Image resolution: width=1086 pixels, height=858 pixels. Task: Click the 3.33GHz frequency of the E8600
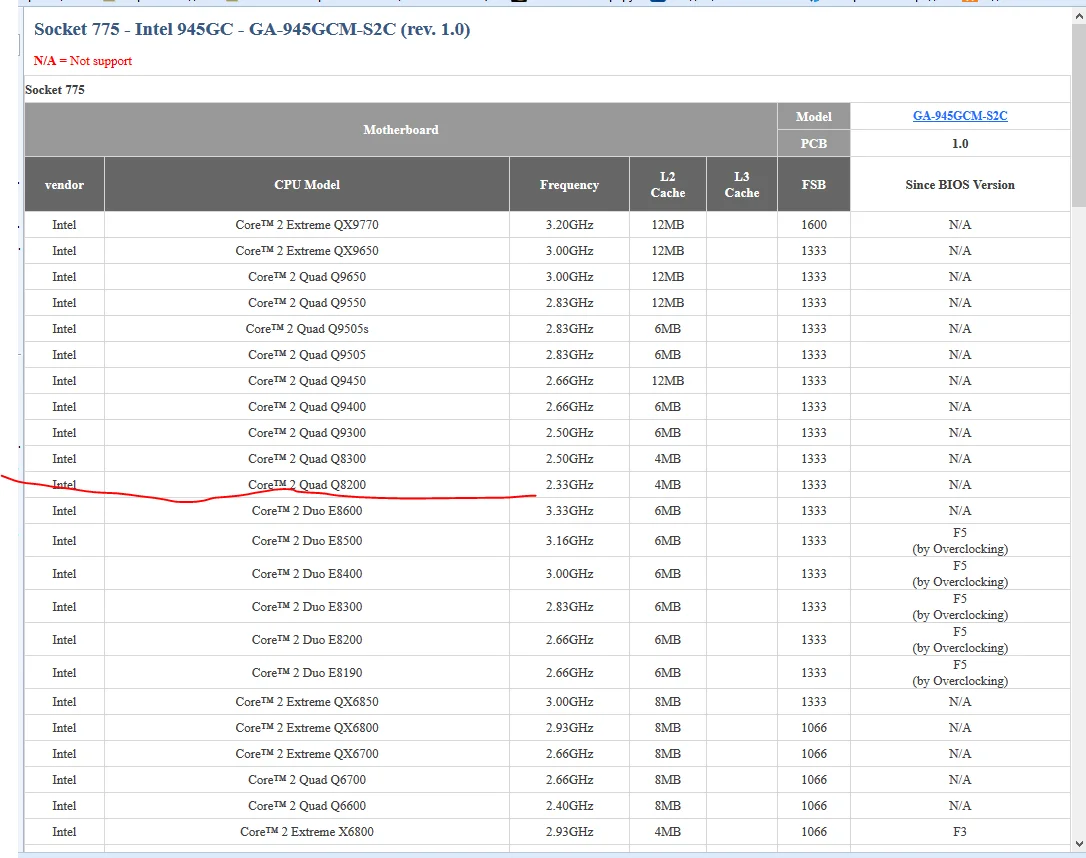pos(569,511)
